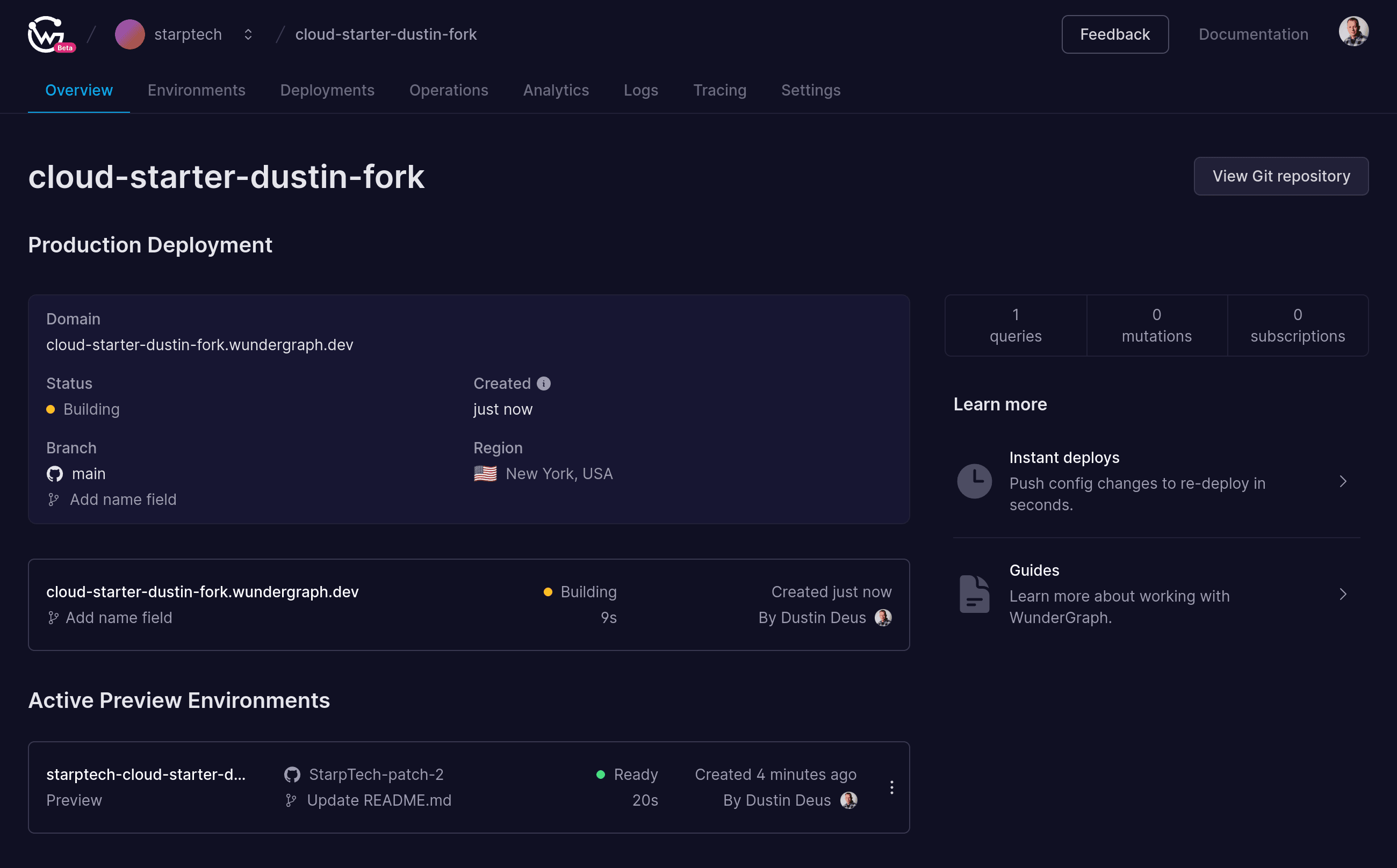Screen dimensions: 1397x868
Task: Click GitHub icon next to StarpTech-patch-2
Action: click(x=292, y=775)
